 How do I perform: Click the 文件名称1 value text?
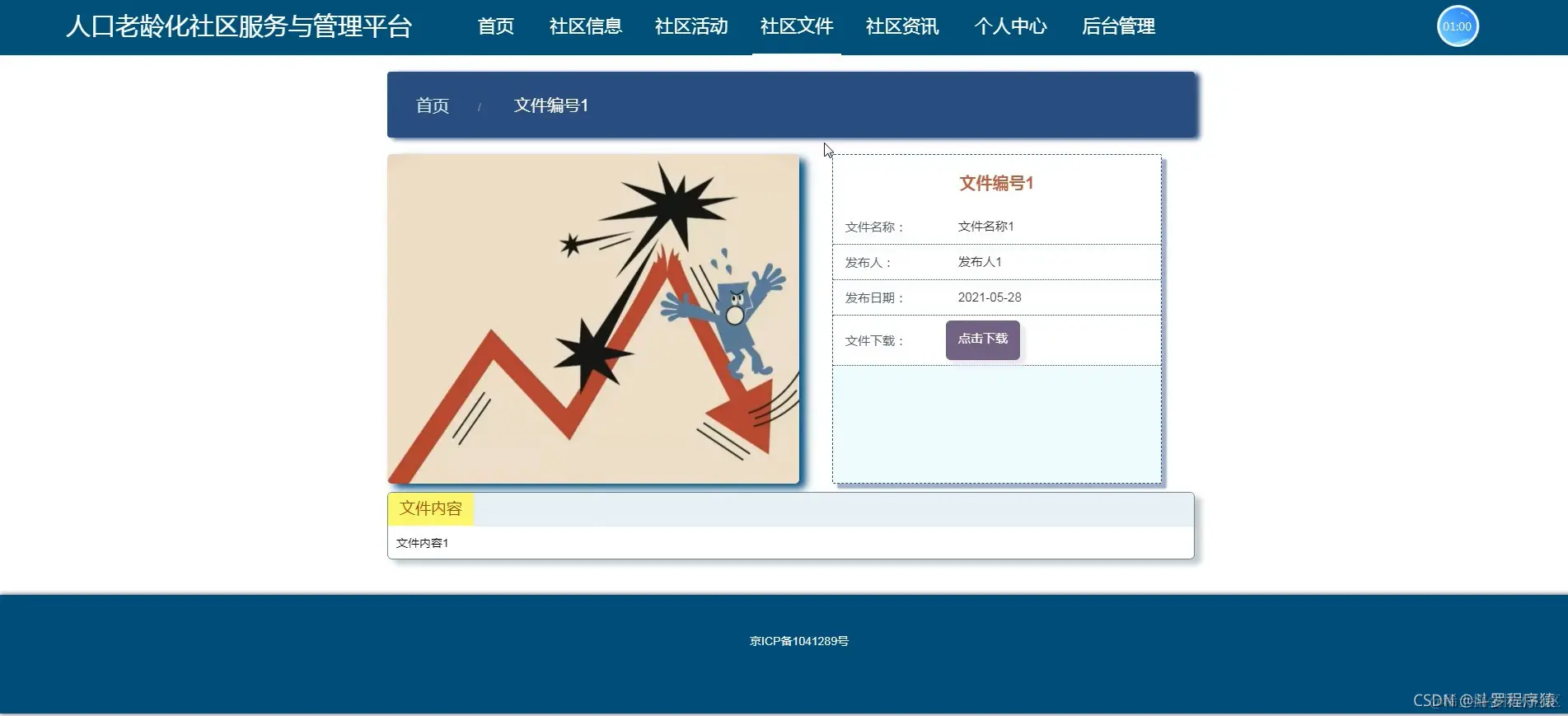[986, 227]
